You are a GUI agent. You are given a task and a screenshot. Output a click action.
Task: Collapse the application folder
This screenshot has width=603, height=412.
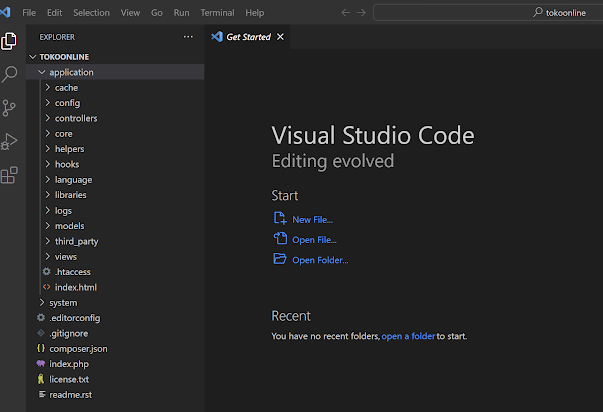click(x=42, y=72)
